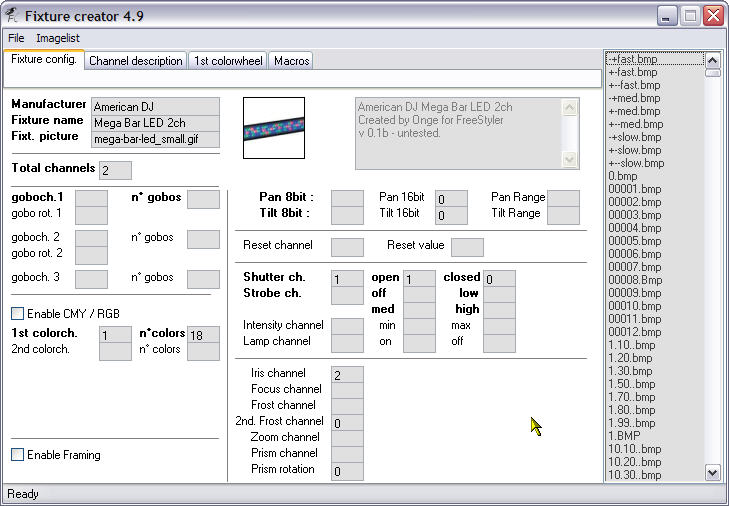Click the Mega Bar fixture picture thumbnail
The height and width of the screenshot is (506, 729).
click(x=274, y=128)
